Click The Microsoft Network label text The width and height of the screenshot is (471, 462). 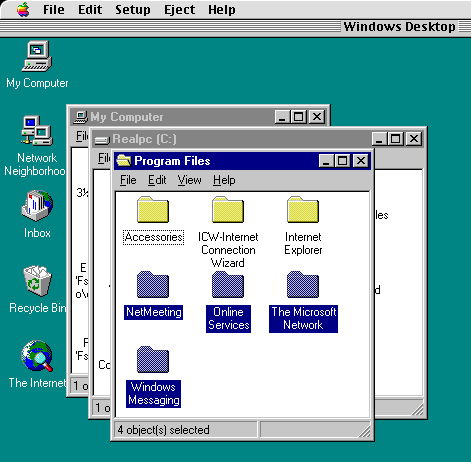[303, 319]
